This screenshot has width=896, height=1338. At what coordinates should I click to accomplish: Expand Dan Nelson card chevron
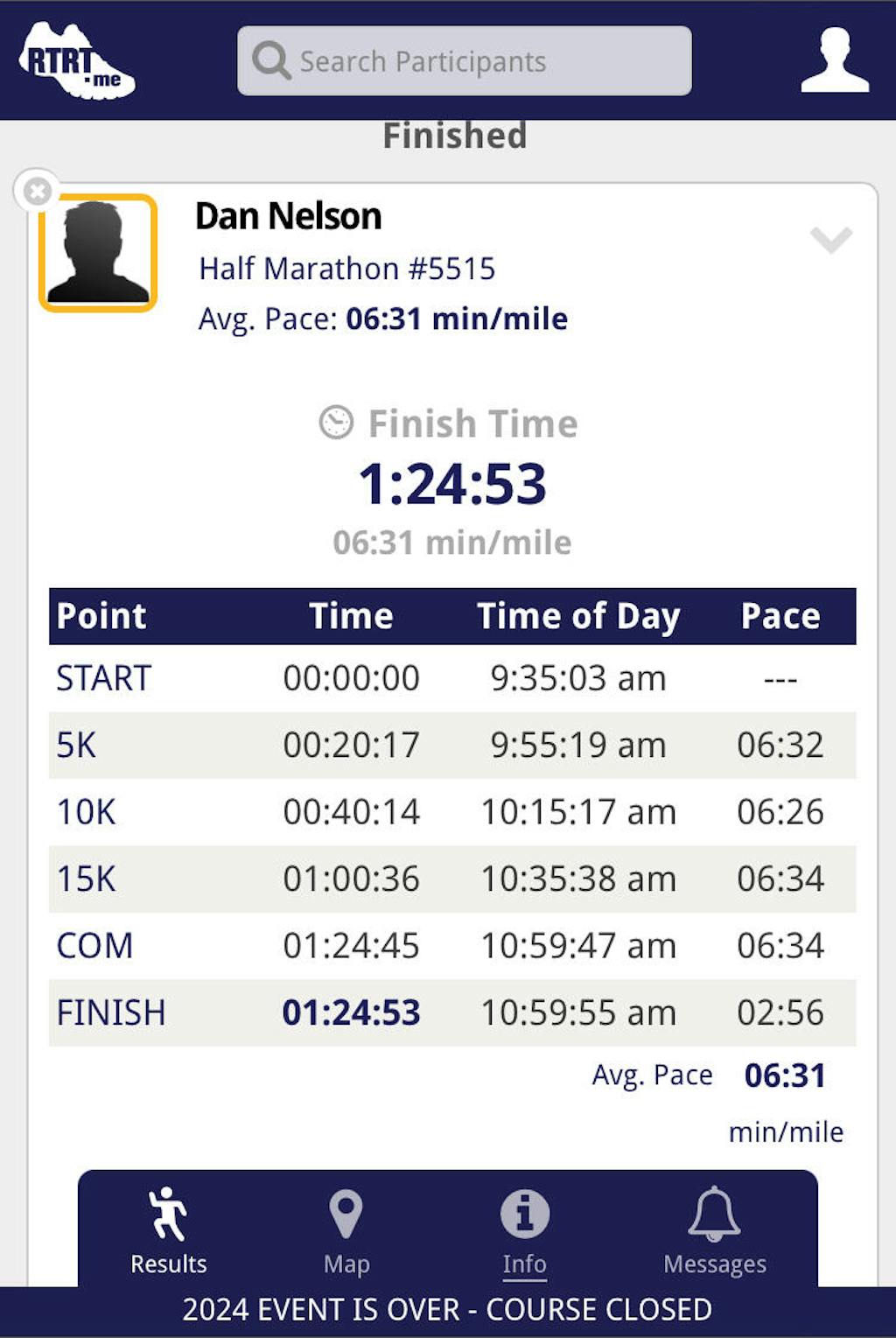830,239
